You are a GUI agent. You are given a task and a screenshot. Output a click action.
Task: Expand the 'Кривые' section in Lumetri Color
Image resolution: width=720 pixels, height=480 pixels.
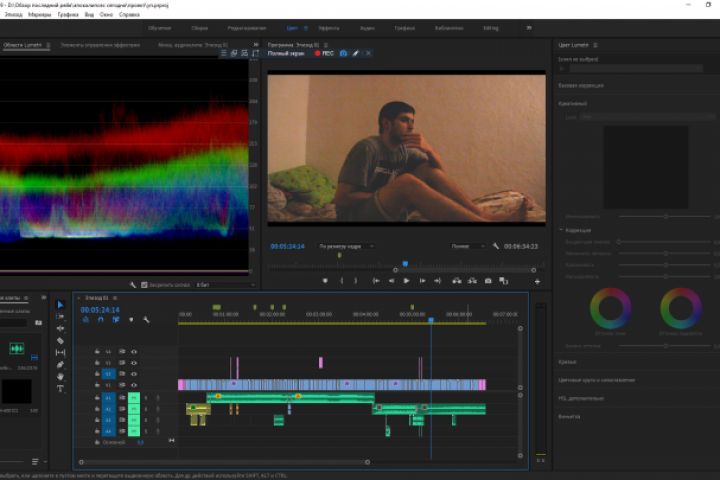click(567, 361)
